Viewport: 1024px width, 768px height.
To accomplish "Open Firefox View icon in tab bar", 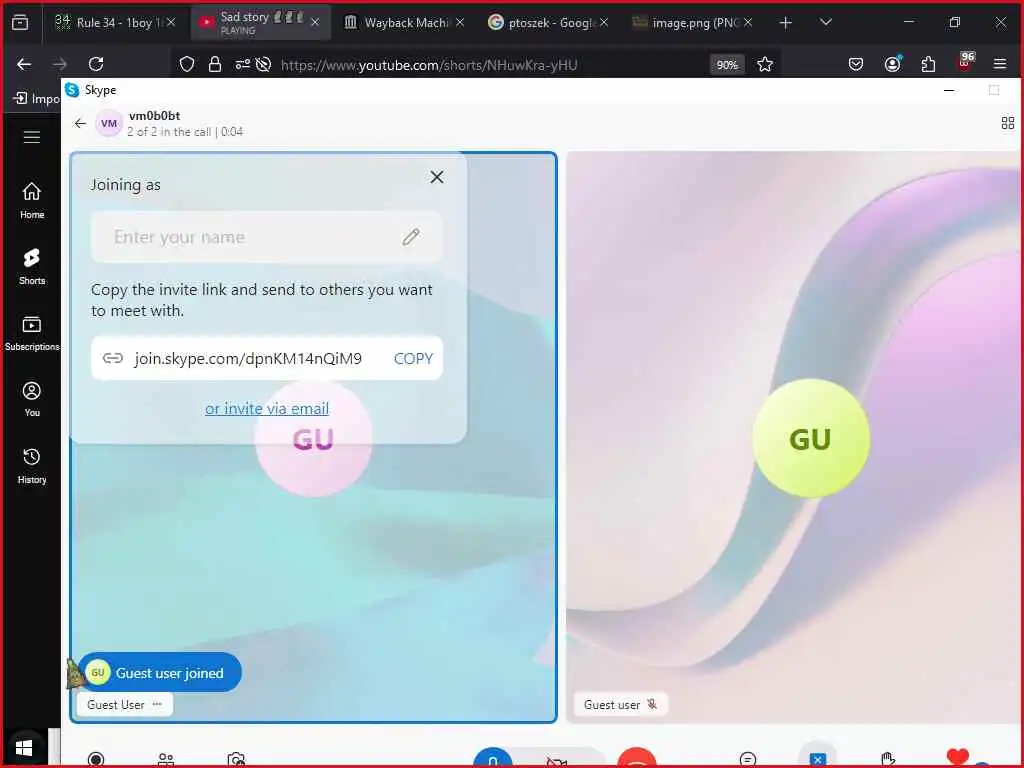I will [20, 22].
